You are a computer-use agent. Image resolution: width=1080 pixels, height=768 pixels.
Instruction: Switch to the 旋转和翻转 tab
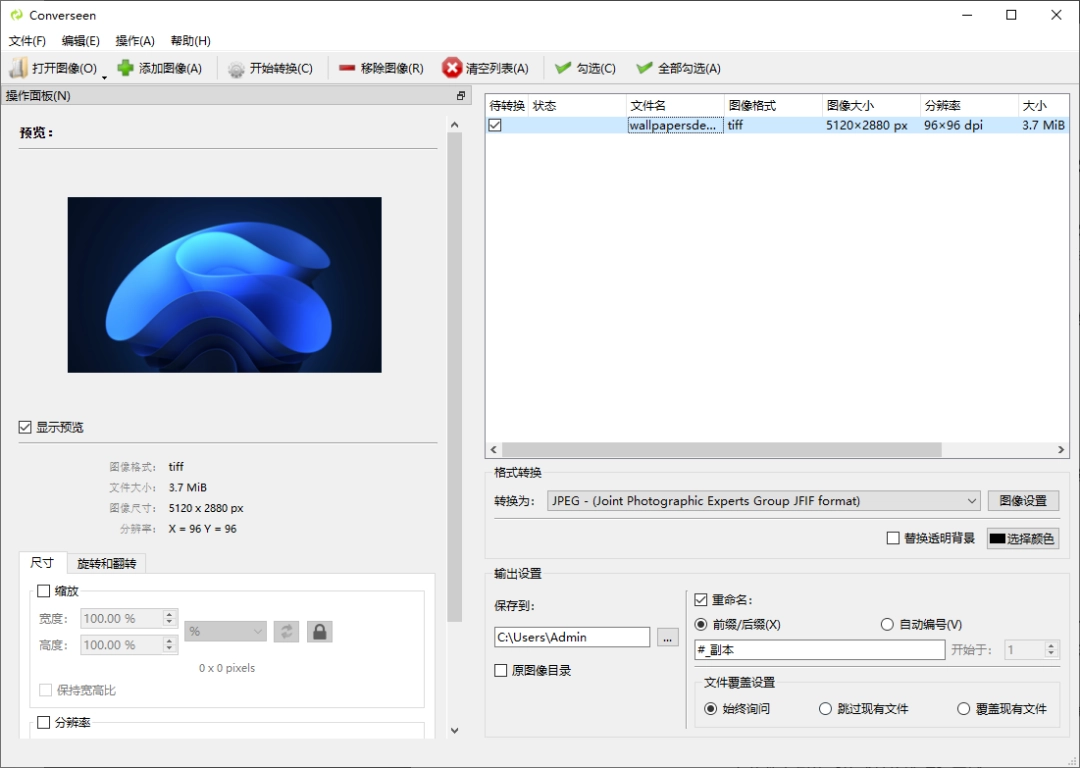click(106, 563)
